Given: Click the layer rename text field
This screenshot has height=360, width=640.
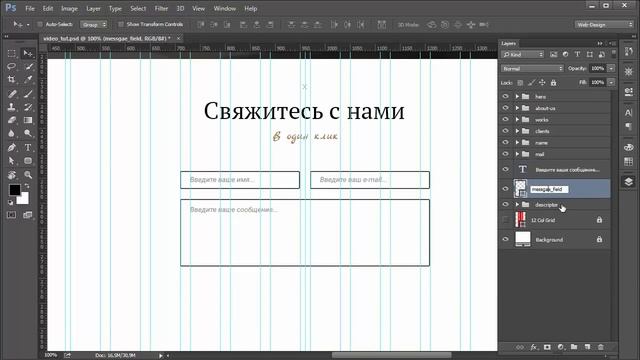Looking at the screenshot, I should coord(549,189).
